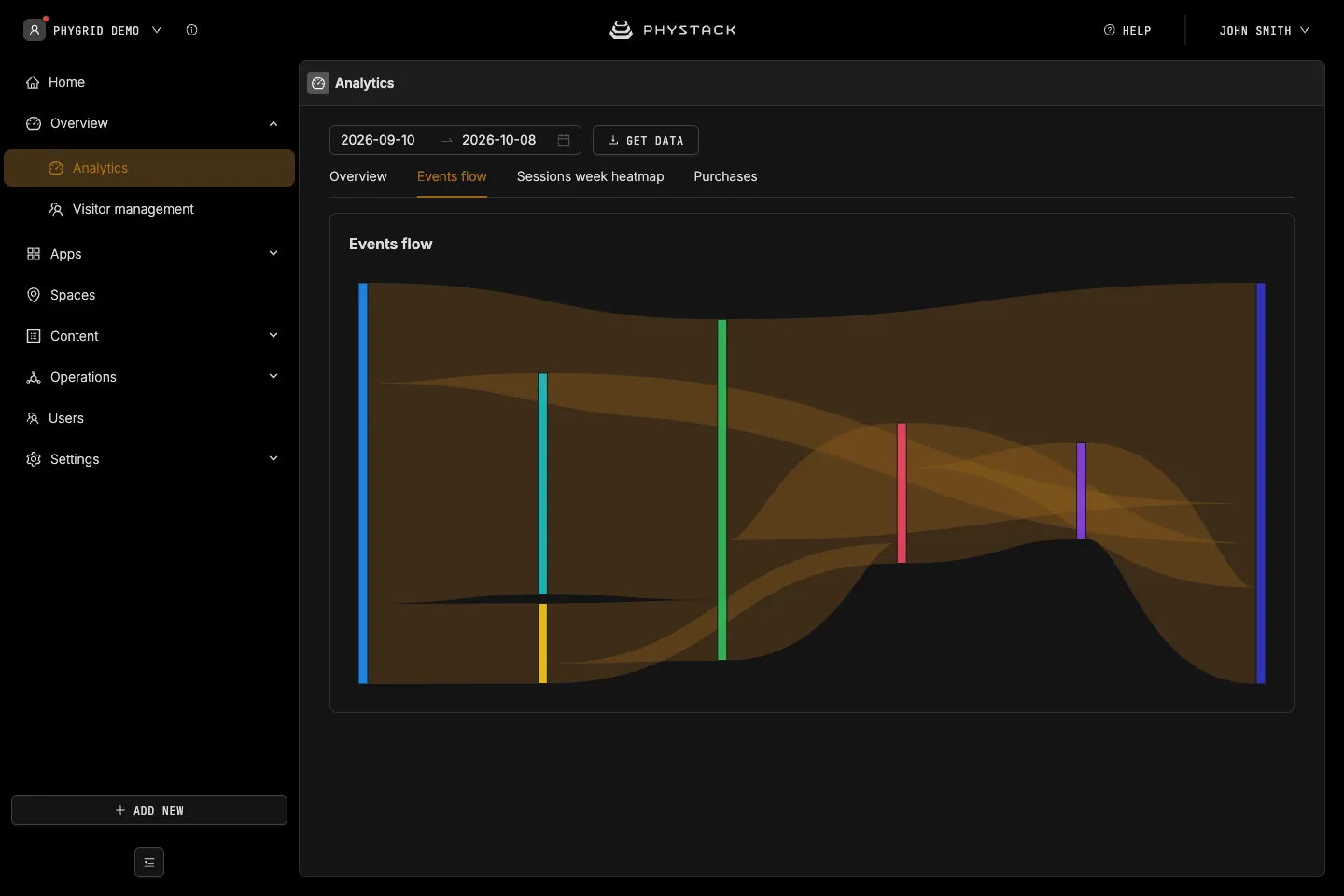Open the John Smith user menu
Screen dimensions: 1344x896
tap(1264, 30)
